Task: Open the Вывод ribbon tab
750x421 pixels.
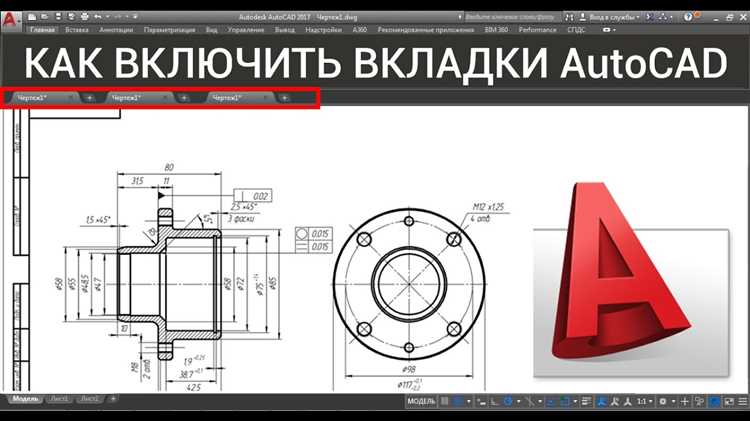Action: coord(285,30)
